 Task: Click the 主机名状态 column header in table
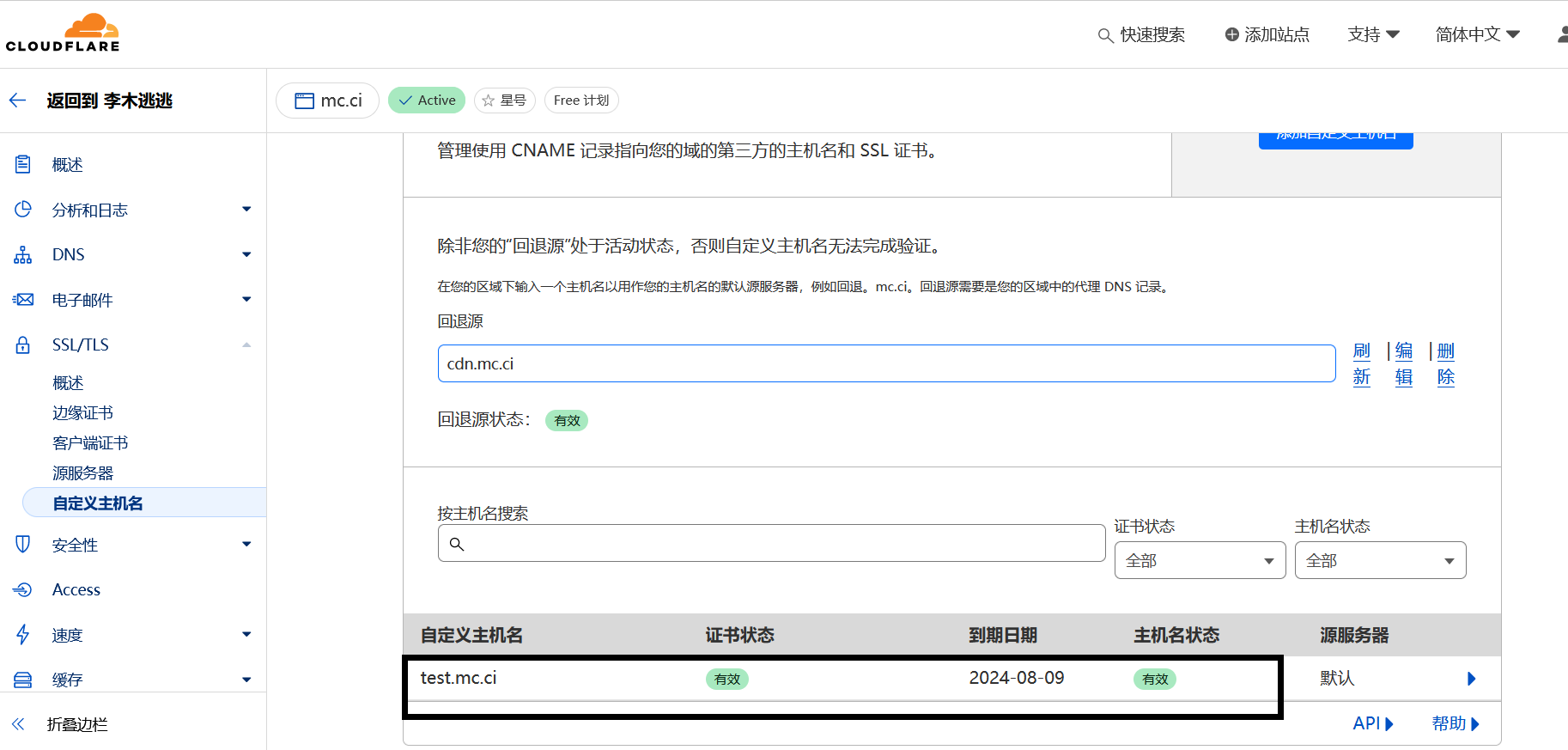[x=1176, y=636]
